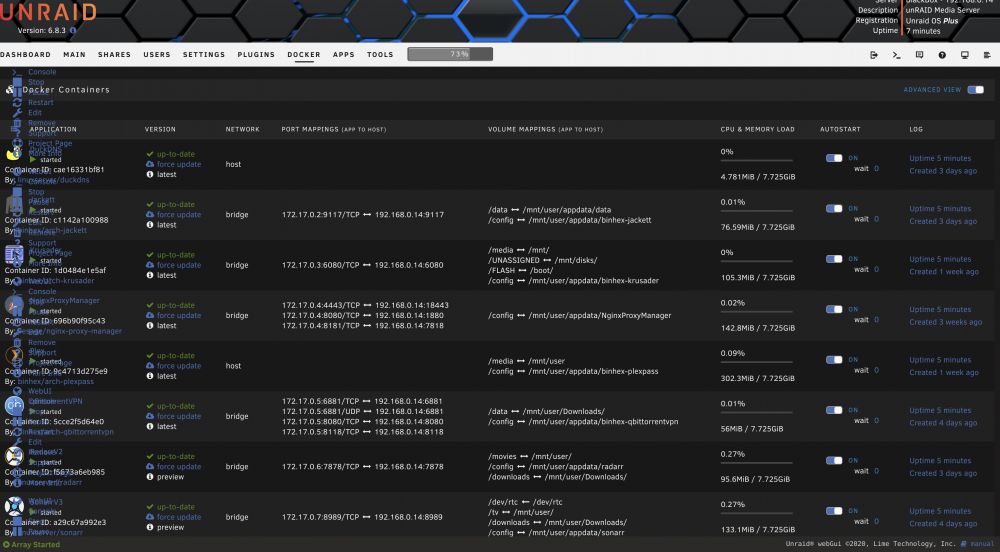Click force update for qBittorrentVPN

pos(179,416)
